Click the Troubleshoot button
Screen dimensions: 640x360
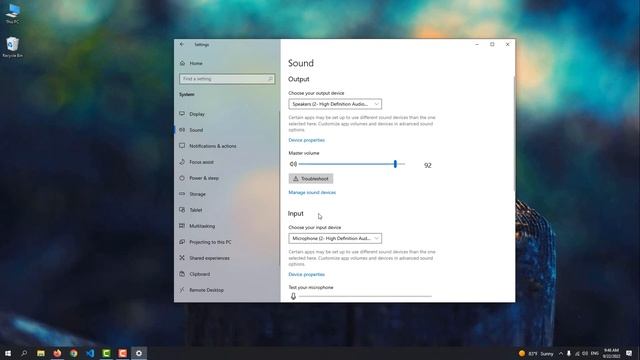[311, 179]
